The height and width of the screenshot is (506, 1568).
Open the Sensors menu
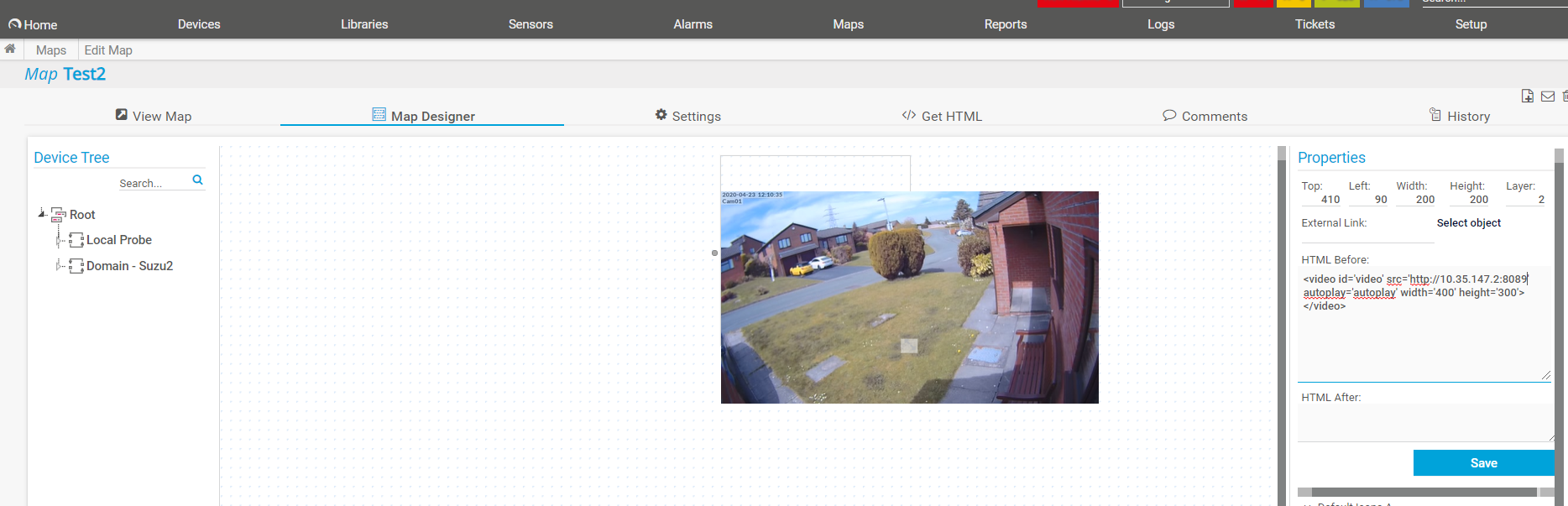pyautogui.click(x=531, y=24)
